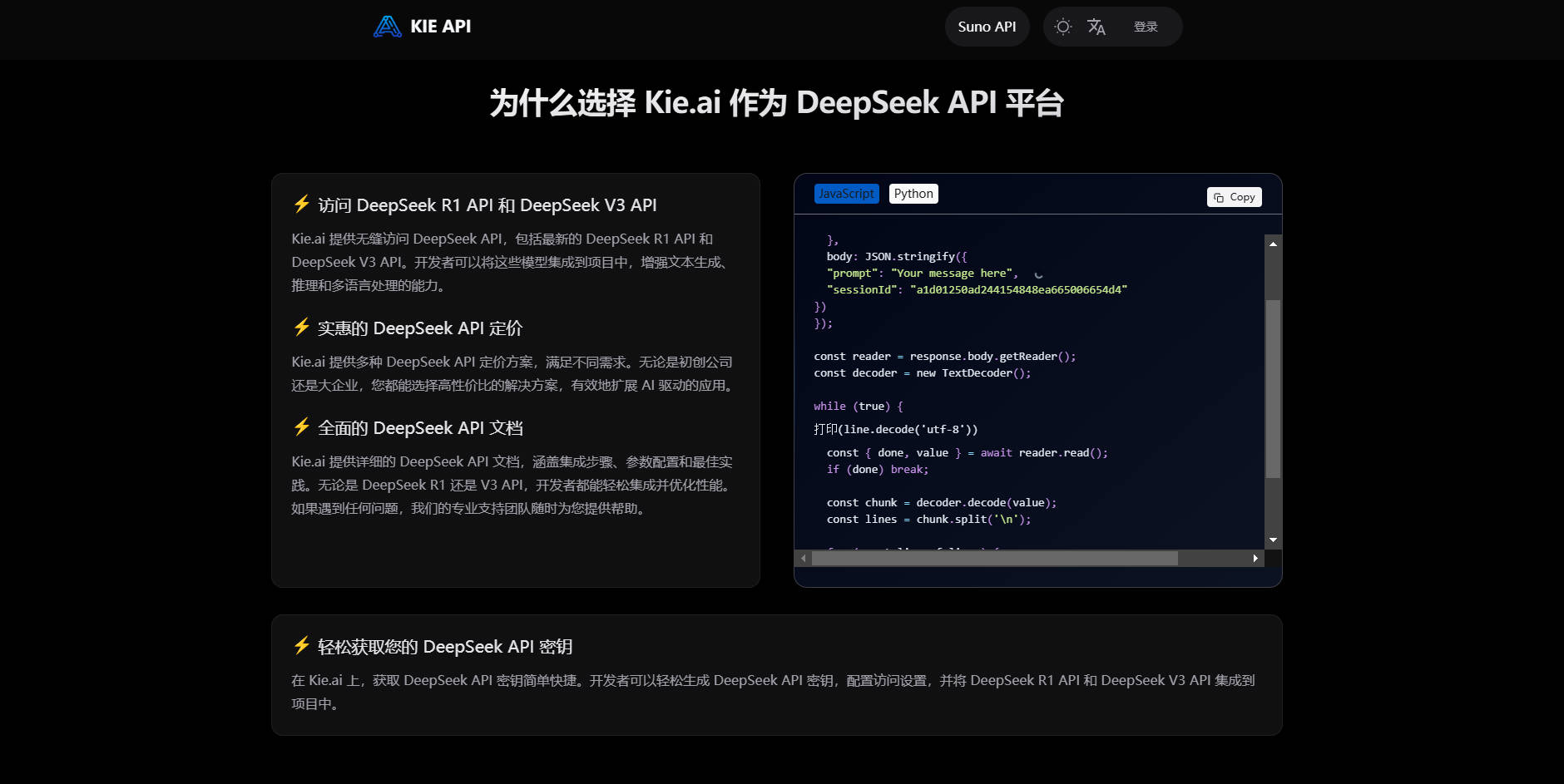Screen dimensions: 1564x784
Task: Click the lightning icon beside 轻松获取您的 DeepSeek API 密钥
Action: point(302,645)
